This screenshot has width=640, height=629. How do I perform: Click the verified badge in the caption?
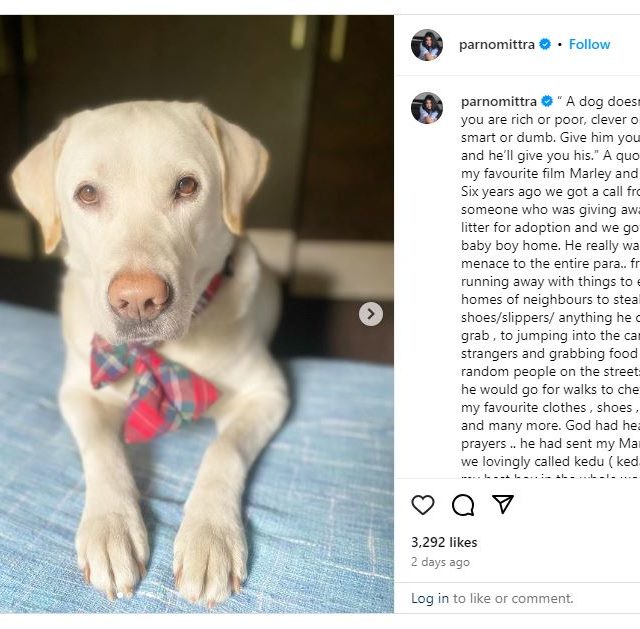547,101
